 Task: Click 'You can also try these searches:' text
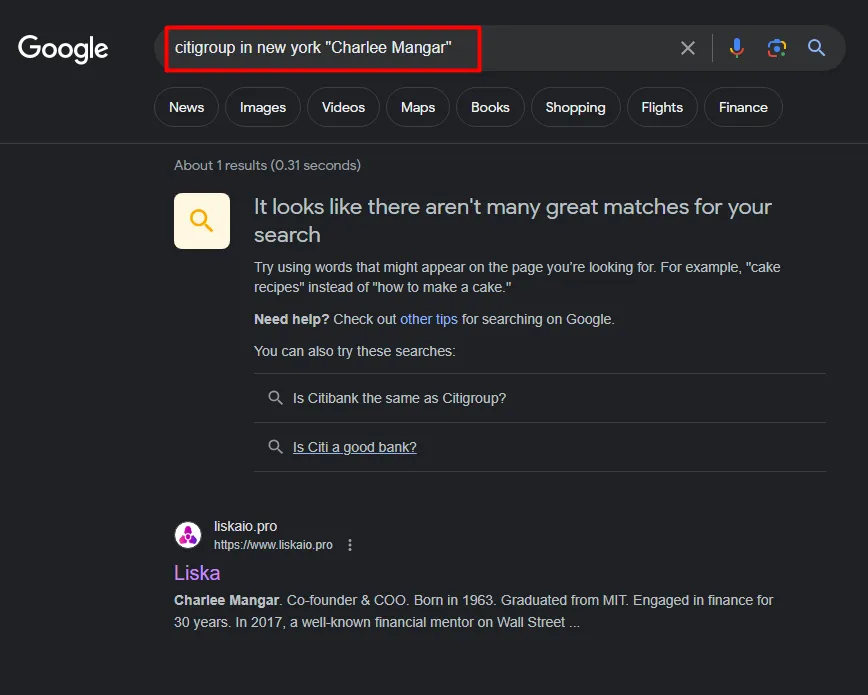point(354,351)
